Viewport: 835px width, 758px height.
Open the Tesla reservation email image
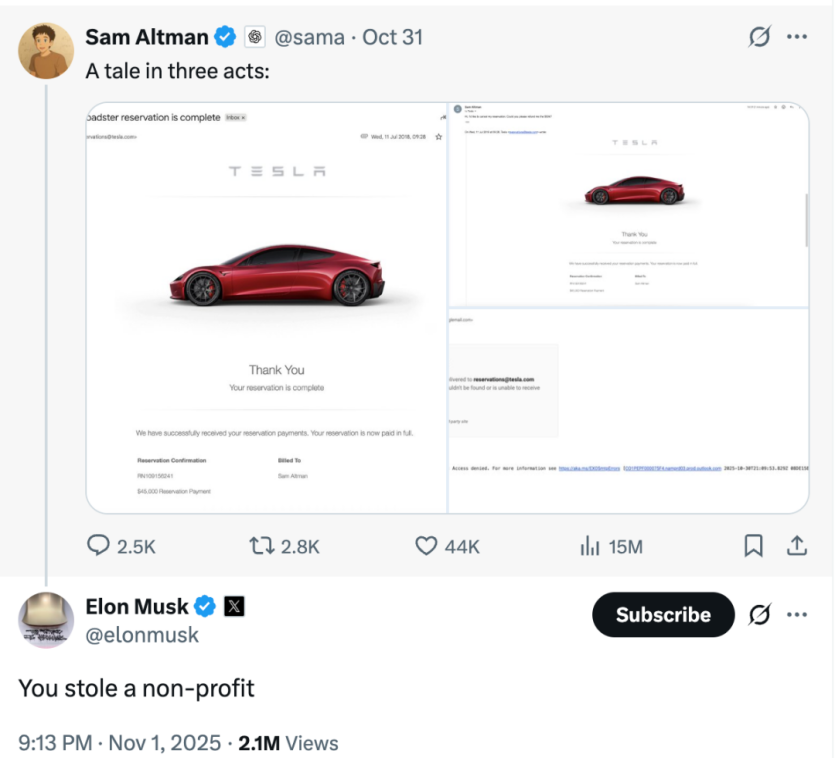pos(267,308)
